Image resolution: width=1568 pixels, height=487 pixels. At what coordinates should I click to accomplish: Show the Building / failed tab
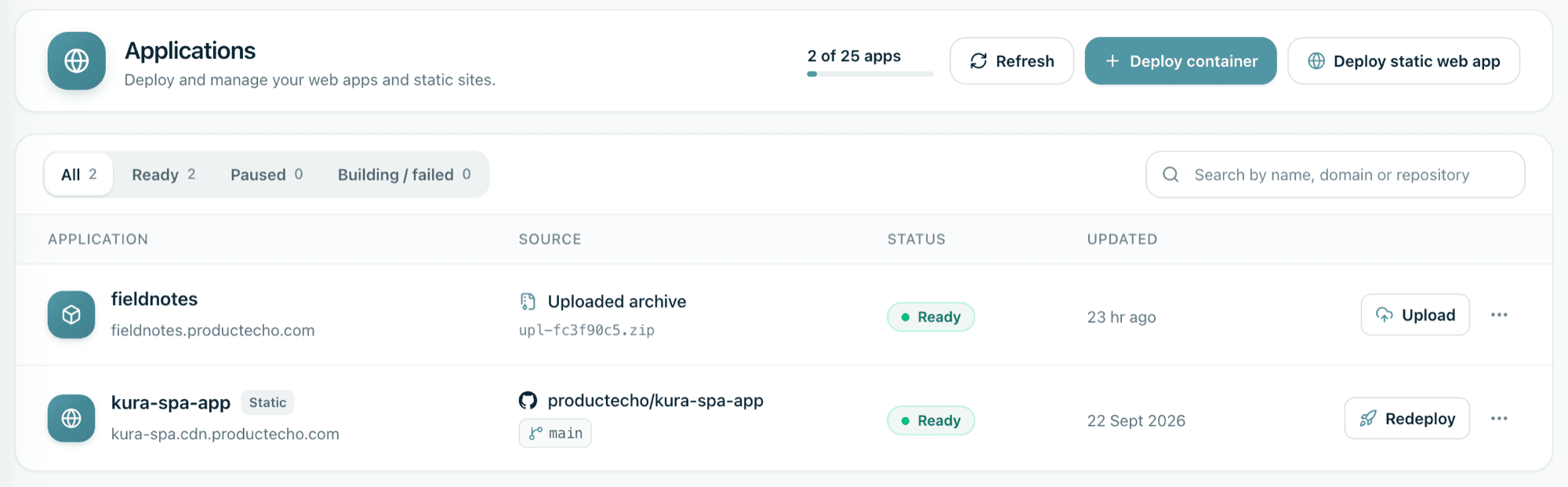(x=405, y=174)
